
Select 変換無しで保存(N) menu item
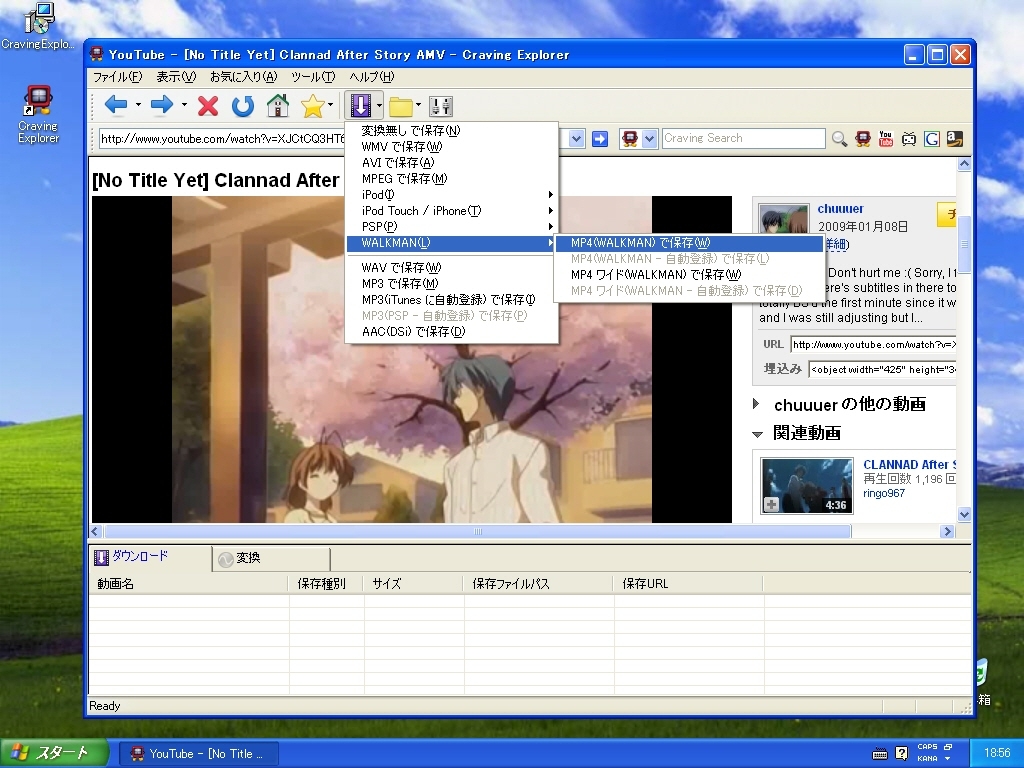click(451, 131)
